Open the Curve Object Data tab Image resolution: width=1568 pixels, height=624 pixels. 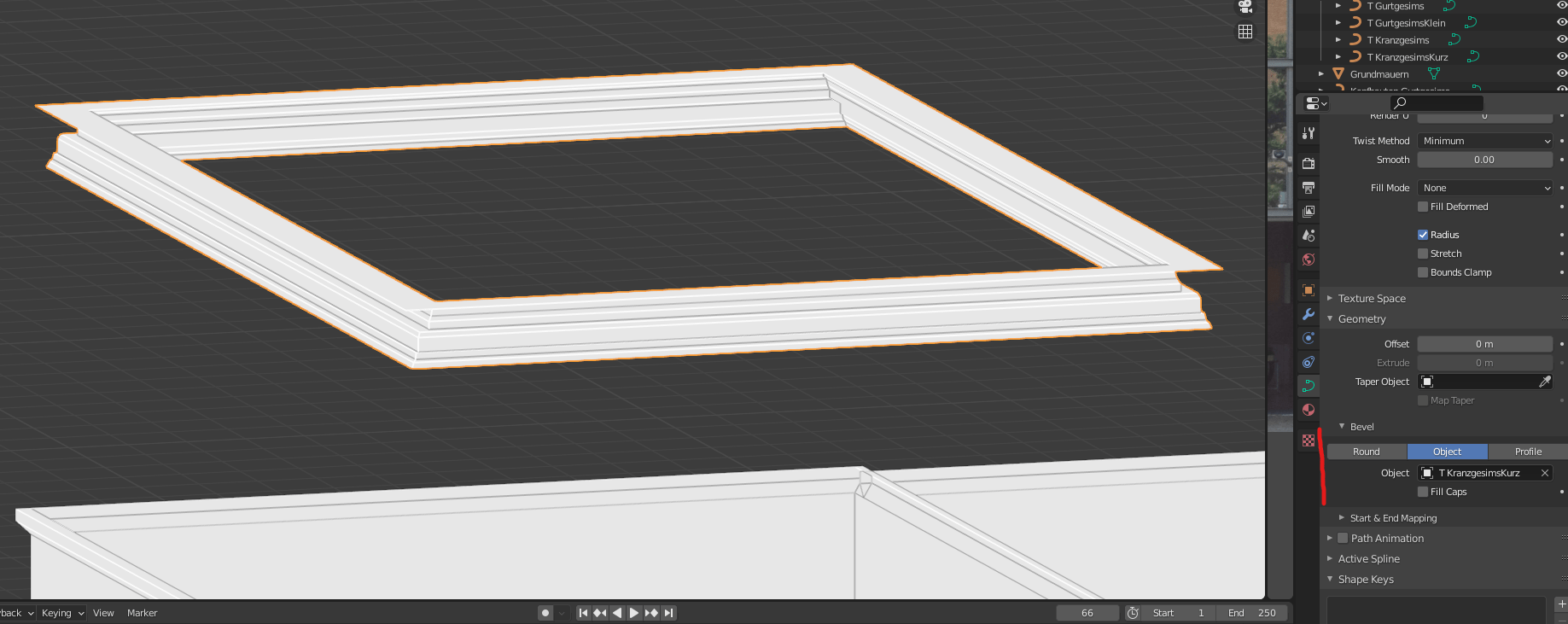coord(1309,386)
